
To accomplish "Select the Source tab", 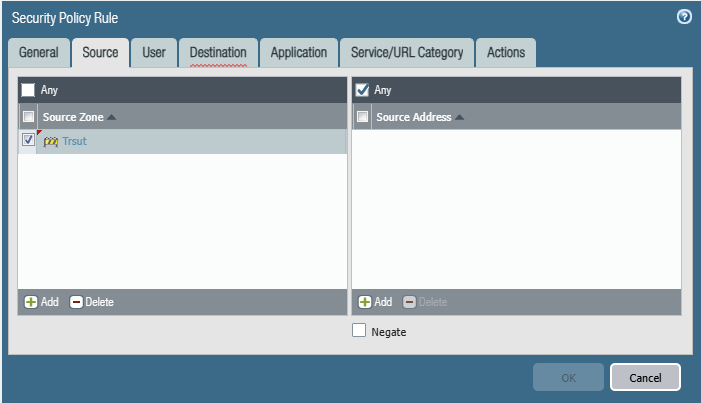I will coord(101,53).
